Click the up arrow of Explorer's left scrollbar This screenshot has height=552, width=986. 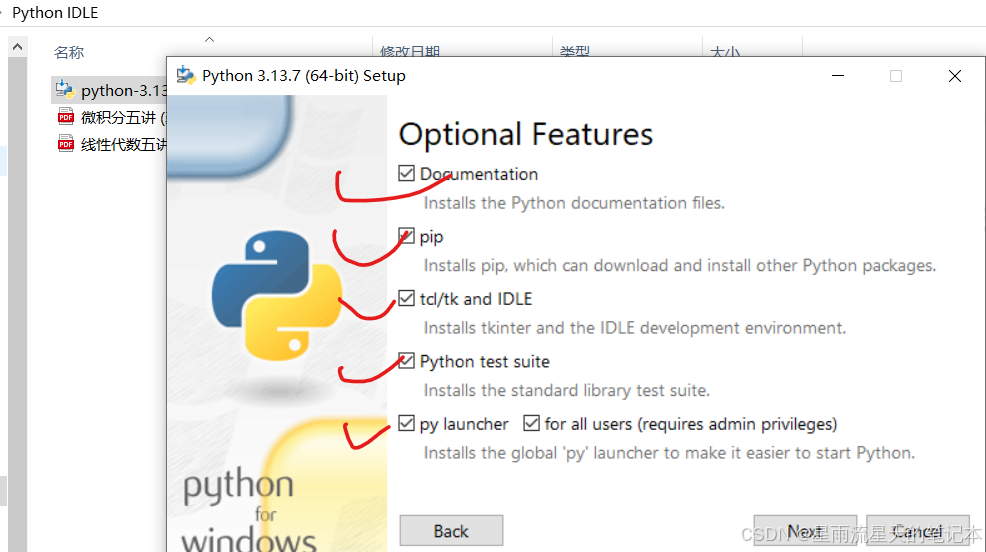click(x=18, y=47)
